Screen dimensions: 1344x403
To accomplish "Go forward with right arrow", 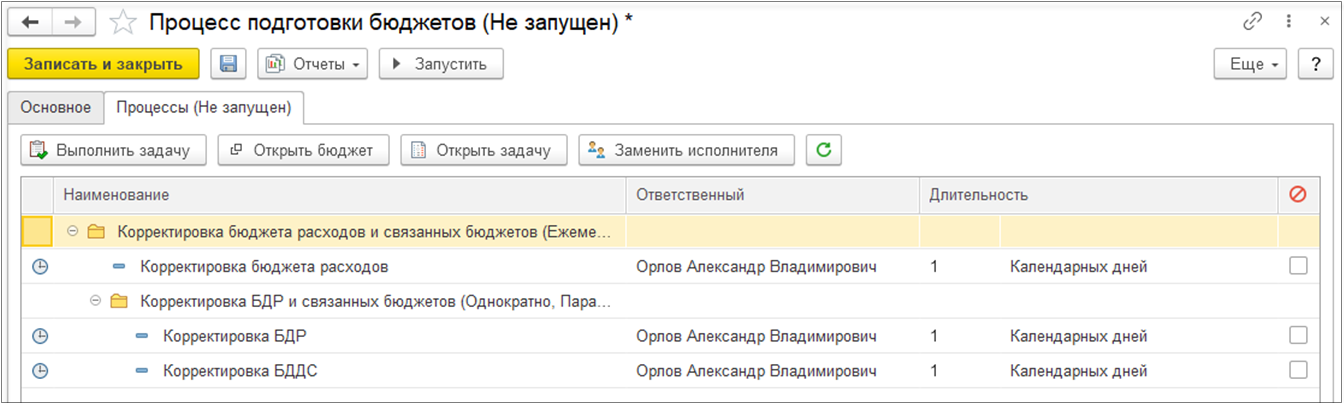I will pos(74,21).
